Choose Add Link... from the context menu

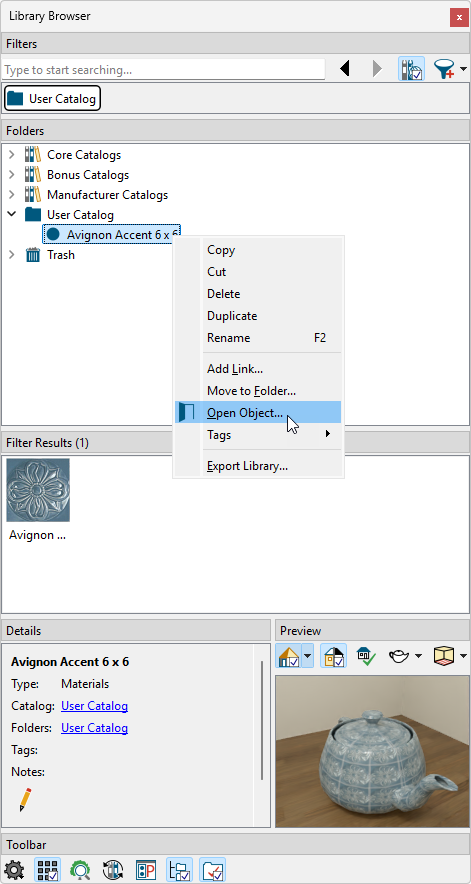pos(258,369)
